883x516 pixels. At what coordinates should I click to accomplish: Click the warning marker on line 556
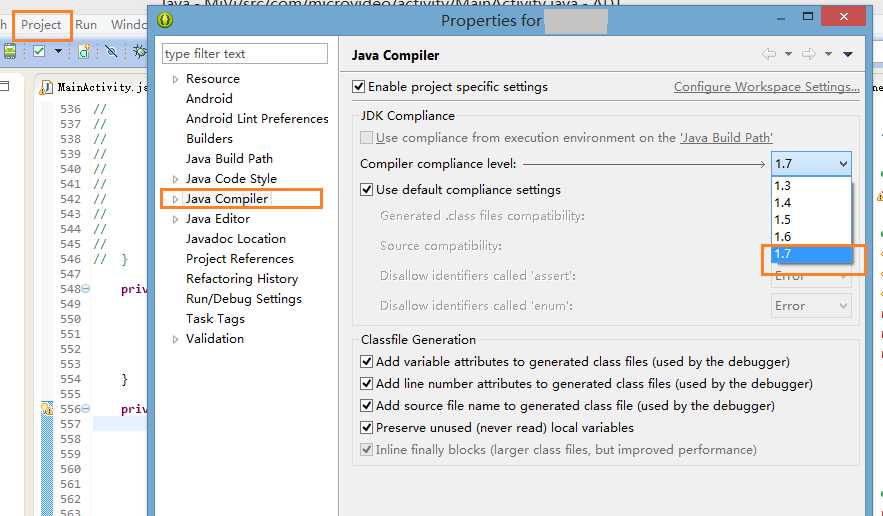point(47,408)
